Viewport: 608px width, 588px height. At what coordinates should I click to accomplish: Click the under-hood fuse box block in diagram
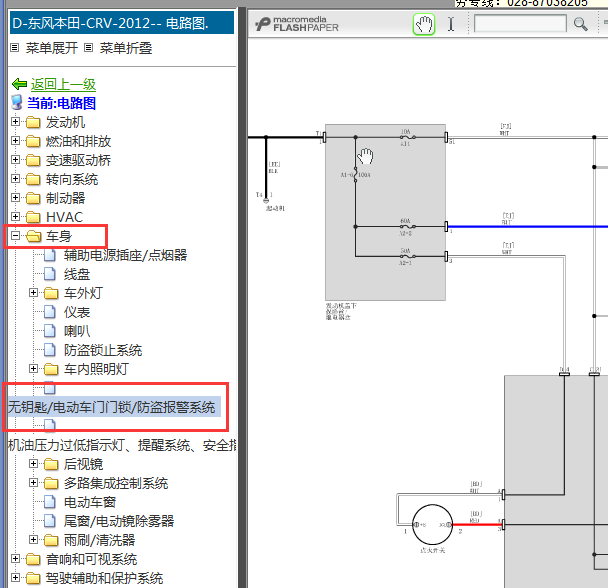click(x=385, y=212)
